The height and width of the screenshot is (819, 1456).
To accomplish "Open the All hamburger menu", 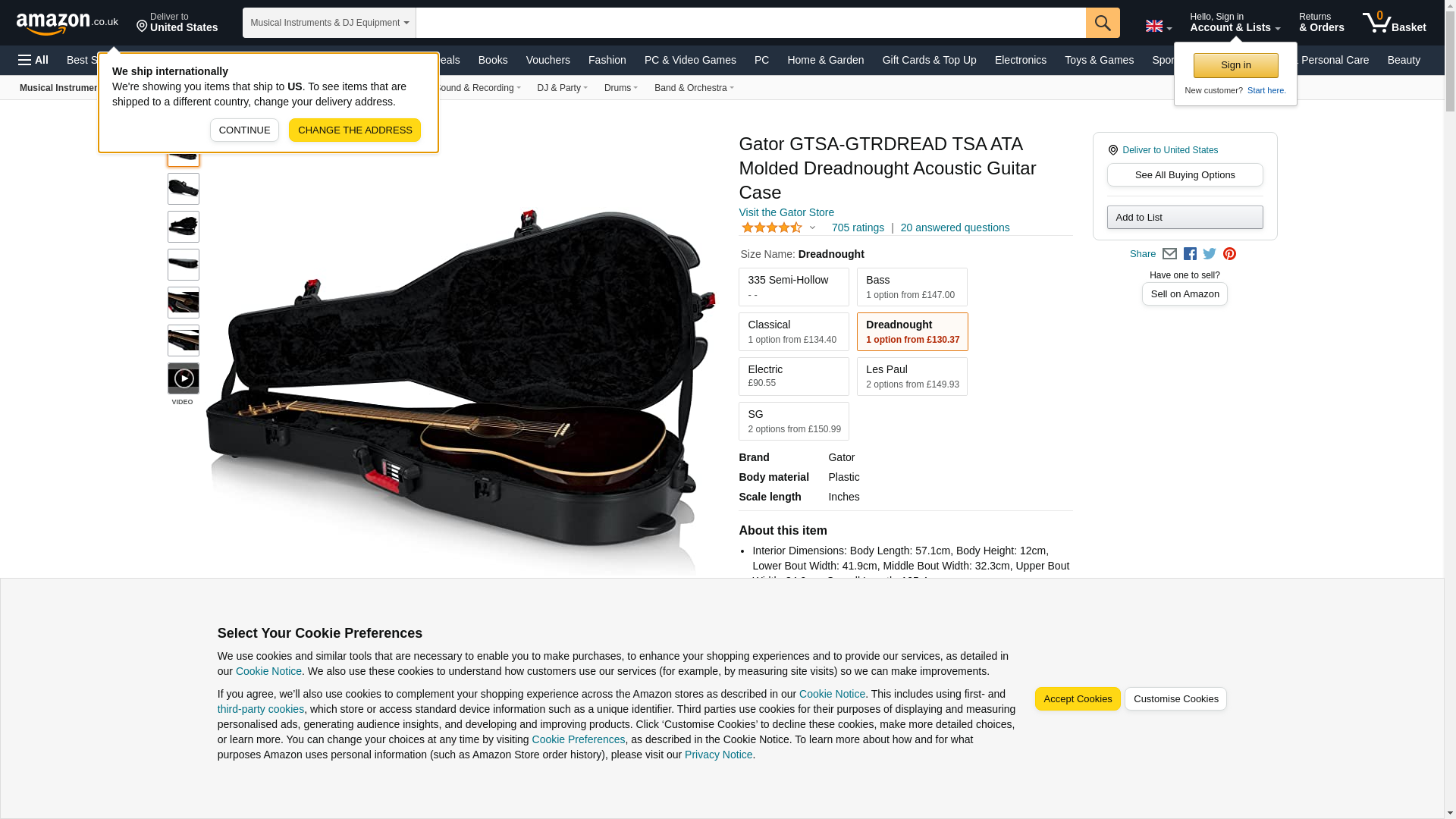I will coord(33,60).
